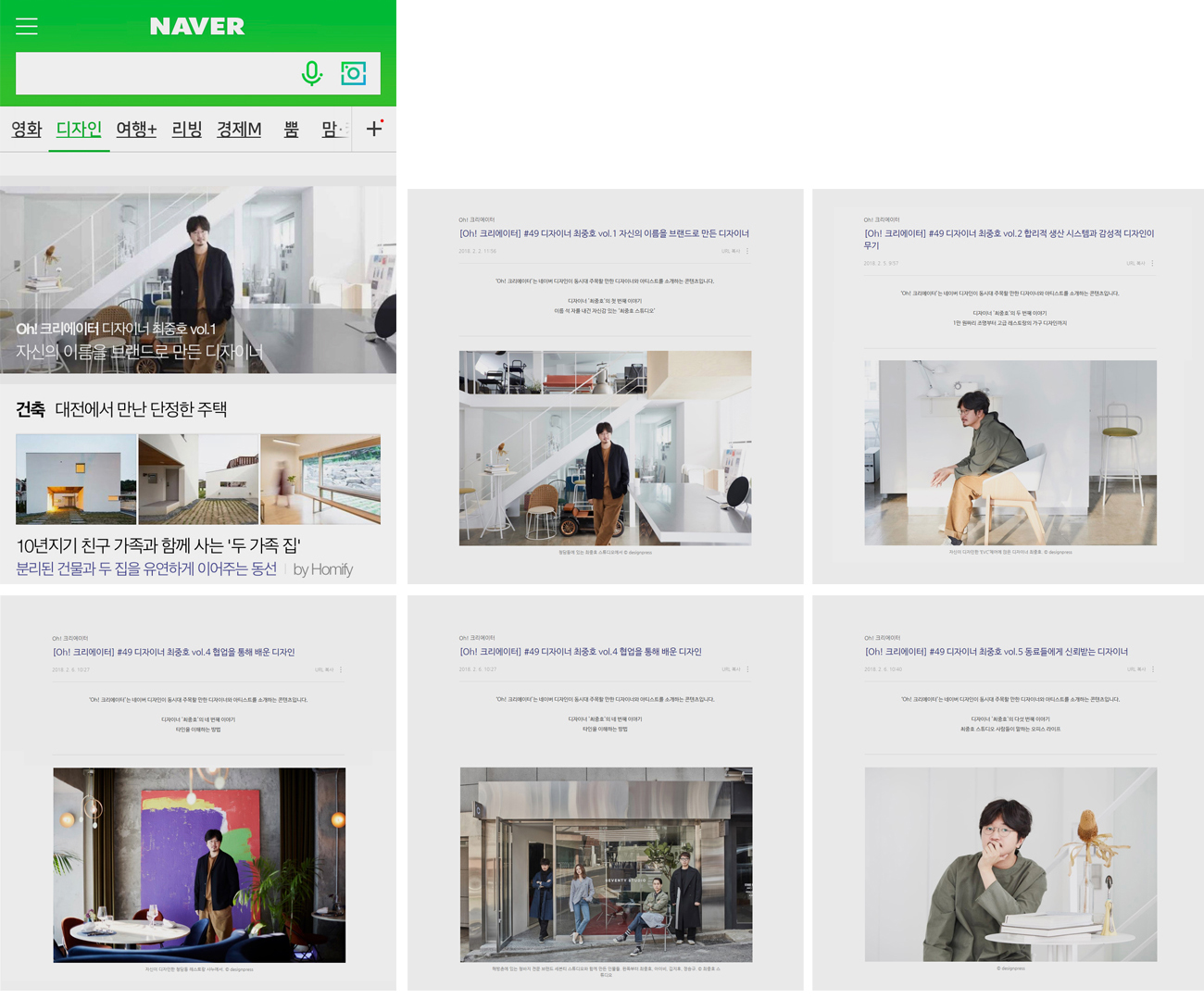
Task: Follow the 분리된 건물과 두 집을 link
Action: coord(146,568)
